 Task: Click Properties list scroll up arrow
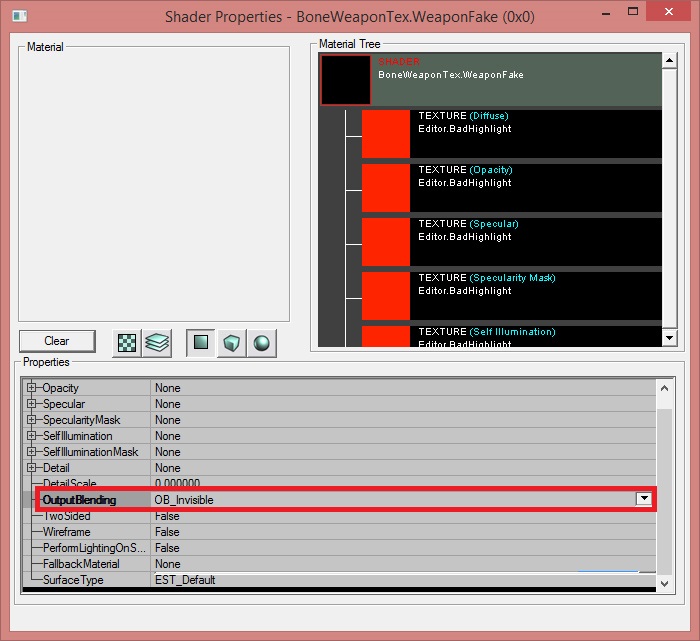(664, 388)
